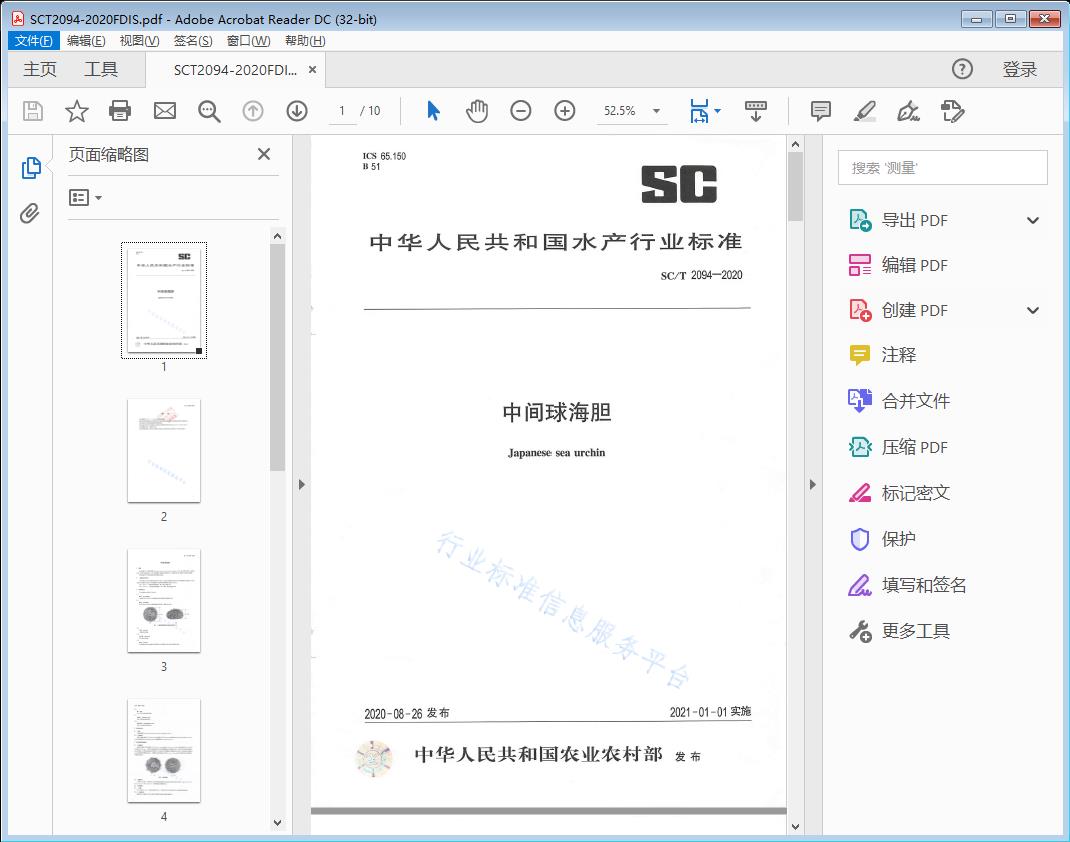Click the 登录 sign-in button
The image size is (1070, 842).
(x=1019, y=69)
